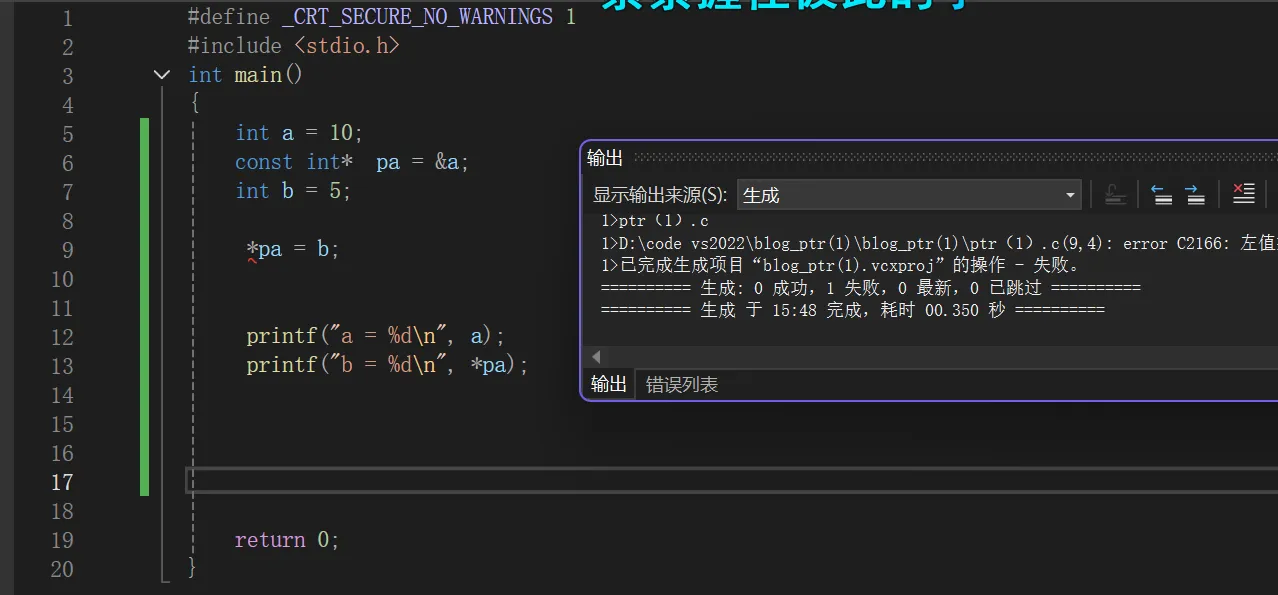Click the 输出 panel title bar
This screenshot has width=1278, height=595.
(930, 157)
